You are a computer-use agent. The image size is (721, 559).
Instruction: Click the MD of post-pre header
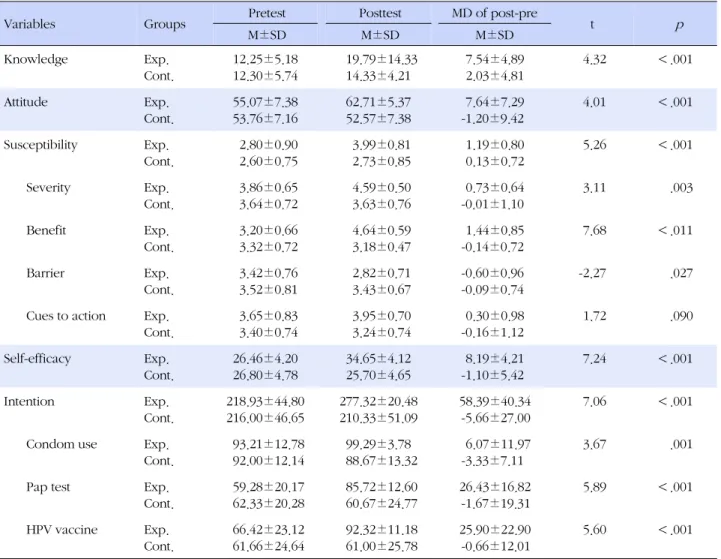[x=494, y=13]
